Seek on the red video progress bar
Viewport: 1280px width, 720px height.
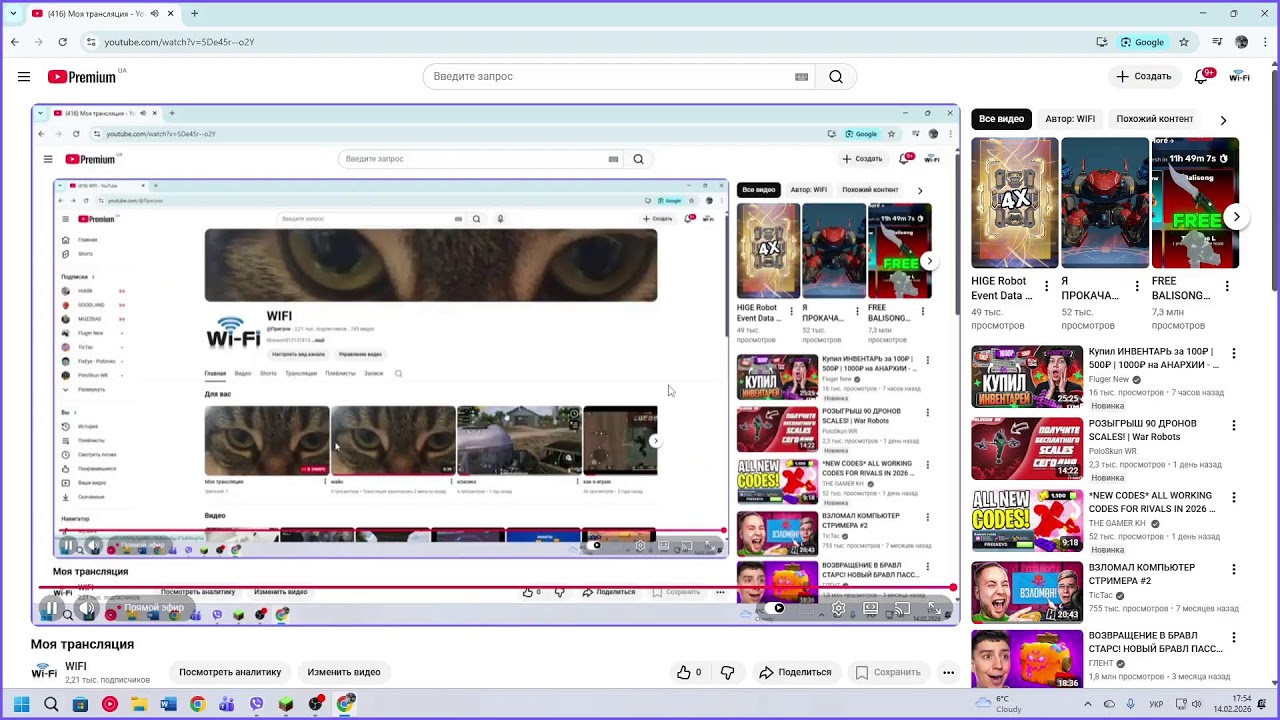(x=496, y=588)
